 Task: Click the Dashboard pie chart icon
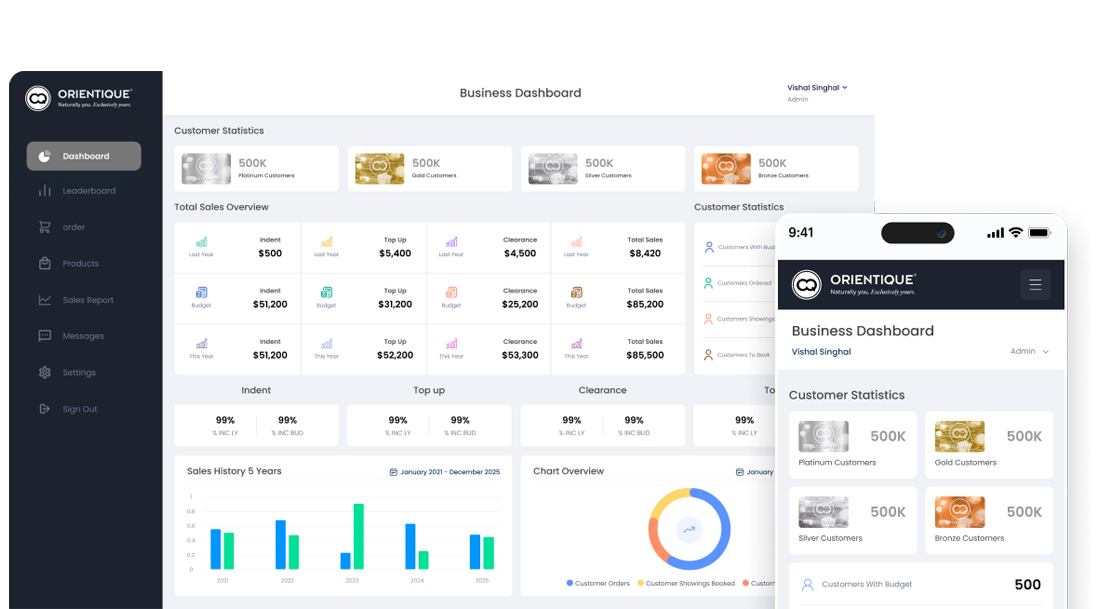click(44, 156)
